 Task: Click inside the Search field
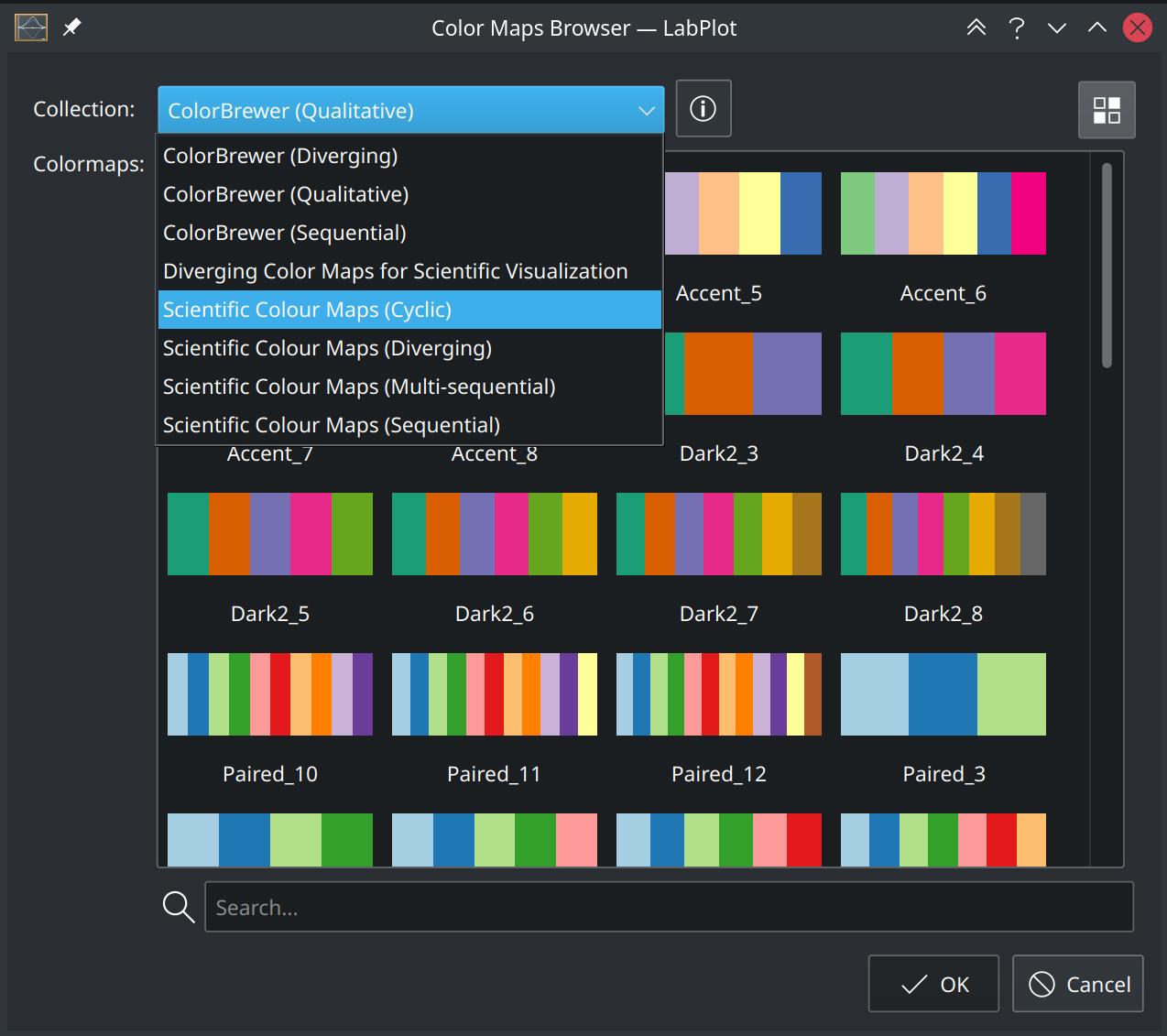click(x=670, y=907)
